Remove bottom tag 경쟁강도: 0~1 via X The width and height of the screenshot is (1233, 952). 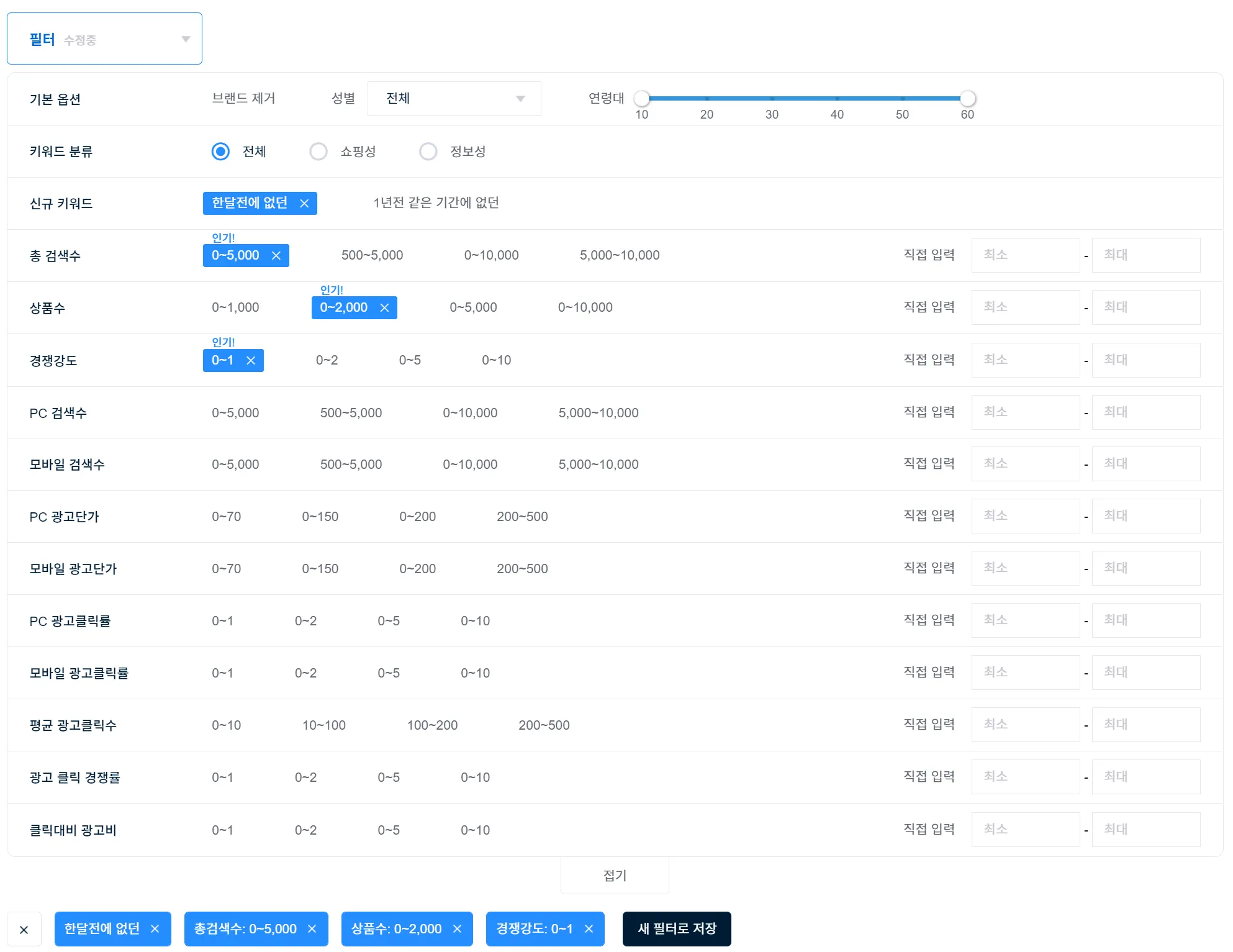(x=589, y=929)
